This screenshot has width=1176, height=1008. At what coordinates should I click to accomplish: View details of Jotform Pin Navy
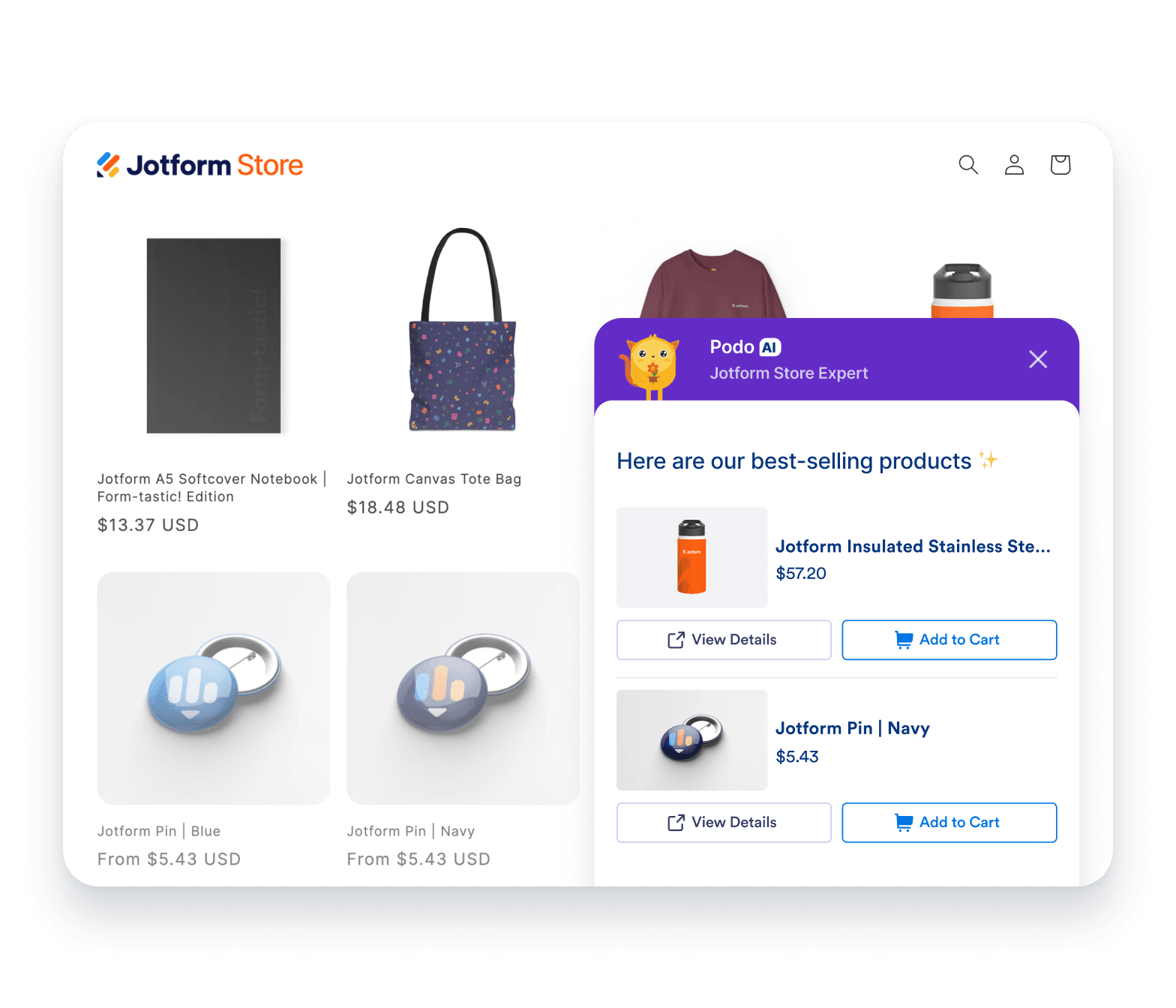coord(724,823)
